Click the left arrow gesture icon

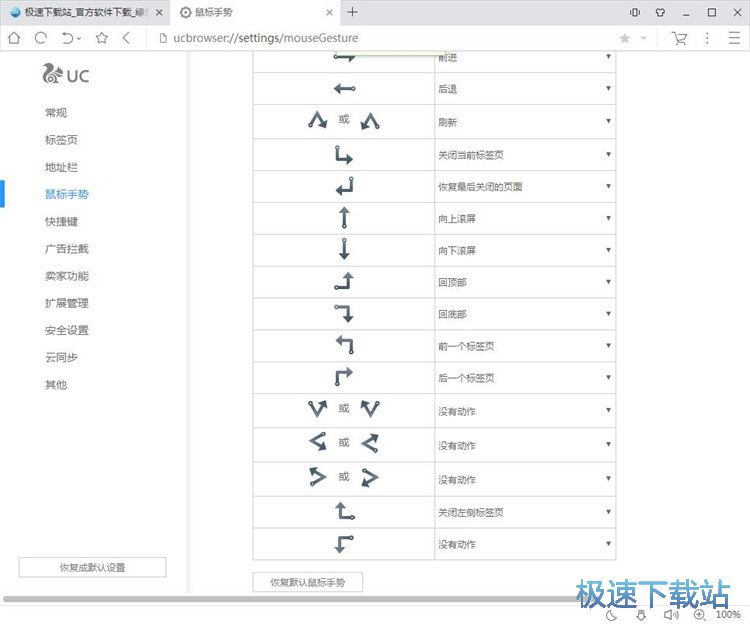pos(344,88)
